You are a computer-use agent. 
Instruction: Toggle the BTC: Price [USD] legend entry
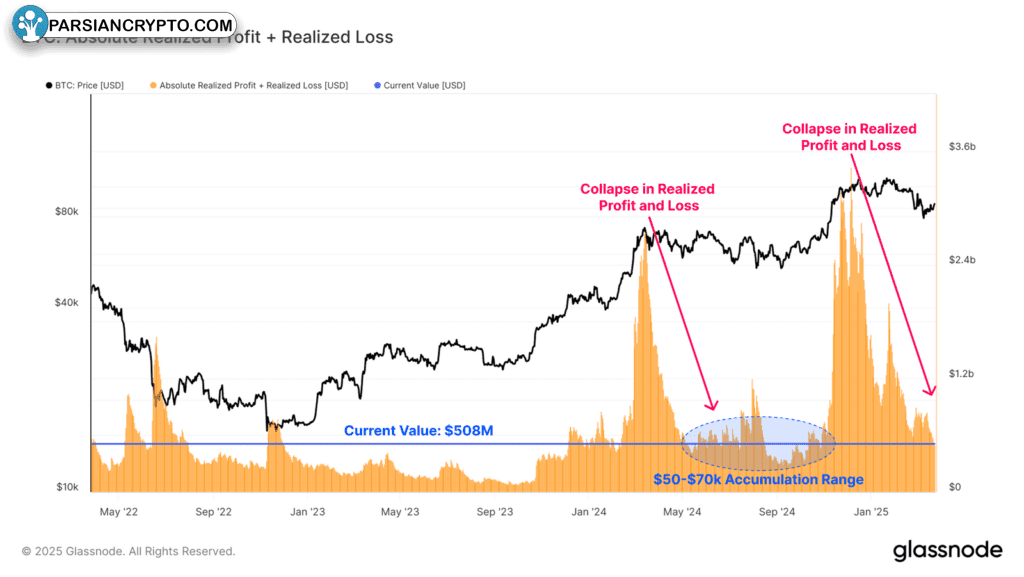point(84,86)
